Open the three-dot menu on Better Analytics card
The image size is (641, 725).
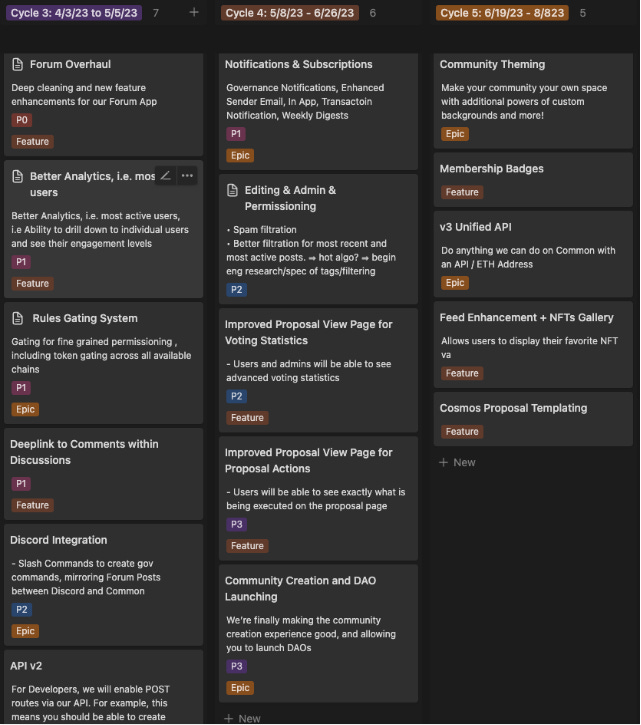point(187,176)
